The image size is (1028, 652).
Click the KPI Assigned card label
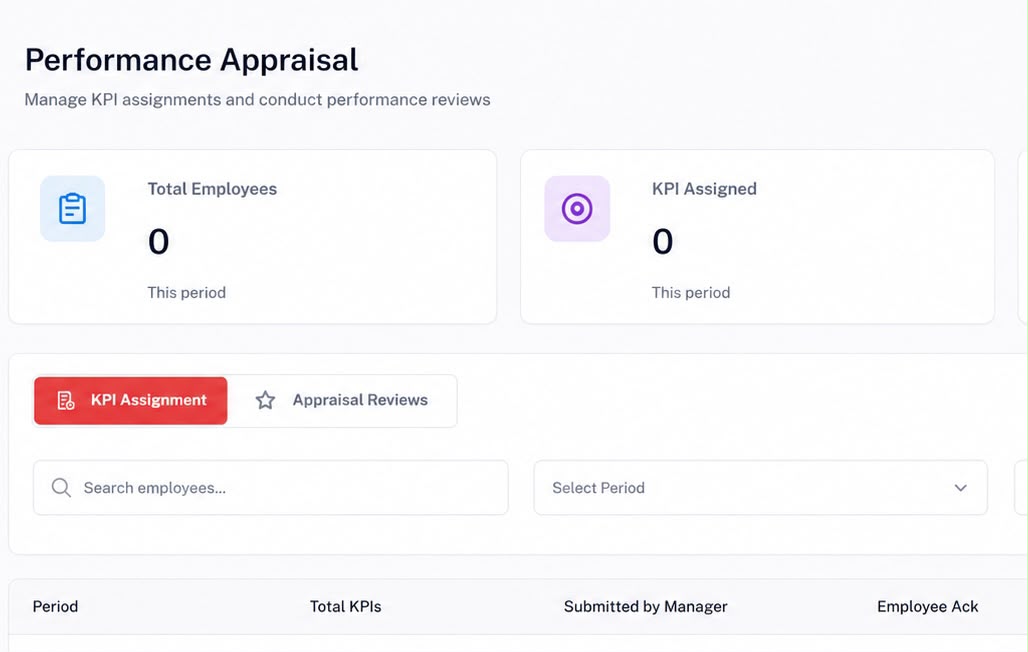pyautogui.click(x=704, y=189)
